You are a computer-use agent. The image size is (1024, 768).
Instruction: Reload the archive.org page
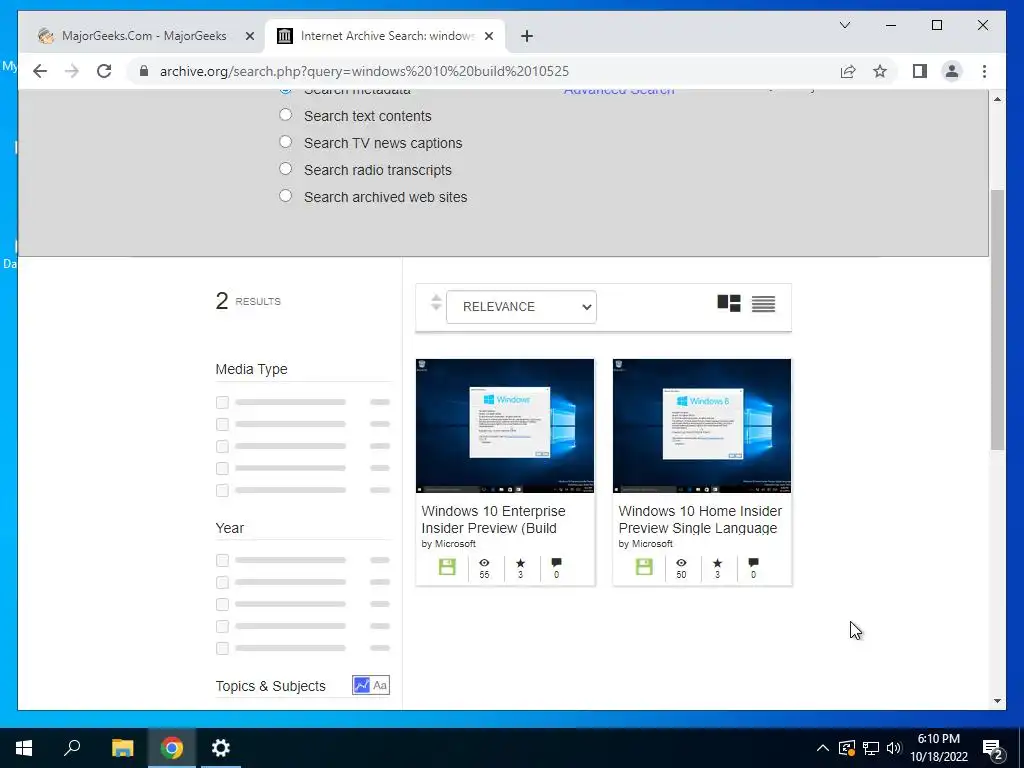coord(104,71)
